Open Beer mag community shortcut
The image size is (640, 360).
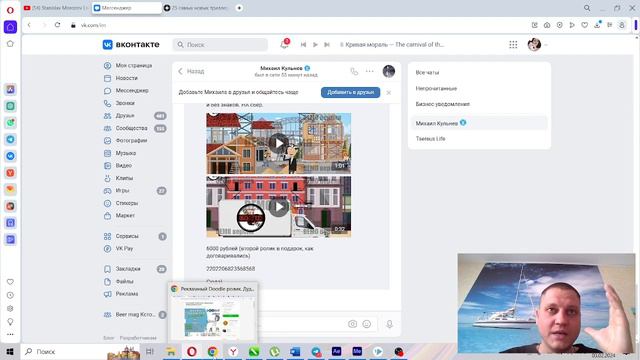point(135,315)
